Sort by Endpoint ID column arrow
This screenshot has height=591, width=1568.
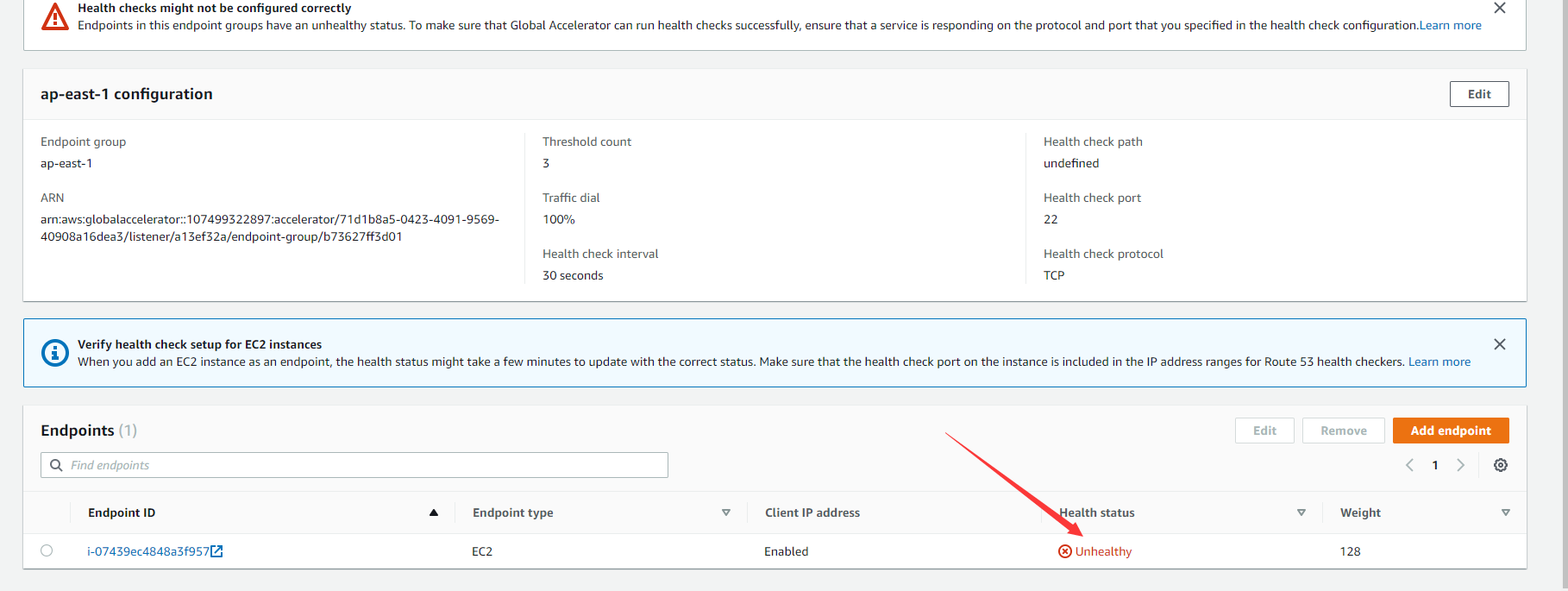pyautogui.click(x=434, y=512)
